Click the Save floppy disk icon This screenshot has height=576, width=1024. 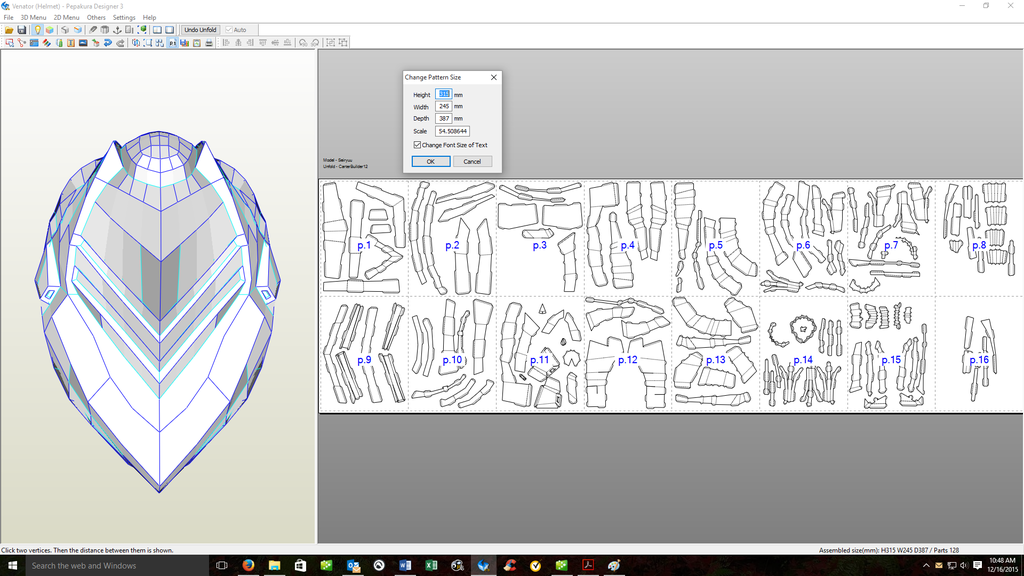[21, 30]
